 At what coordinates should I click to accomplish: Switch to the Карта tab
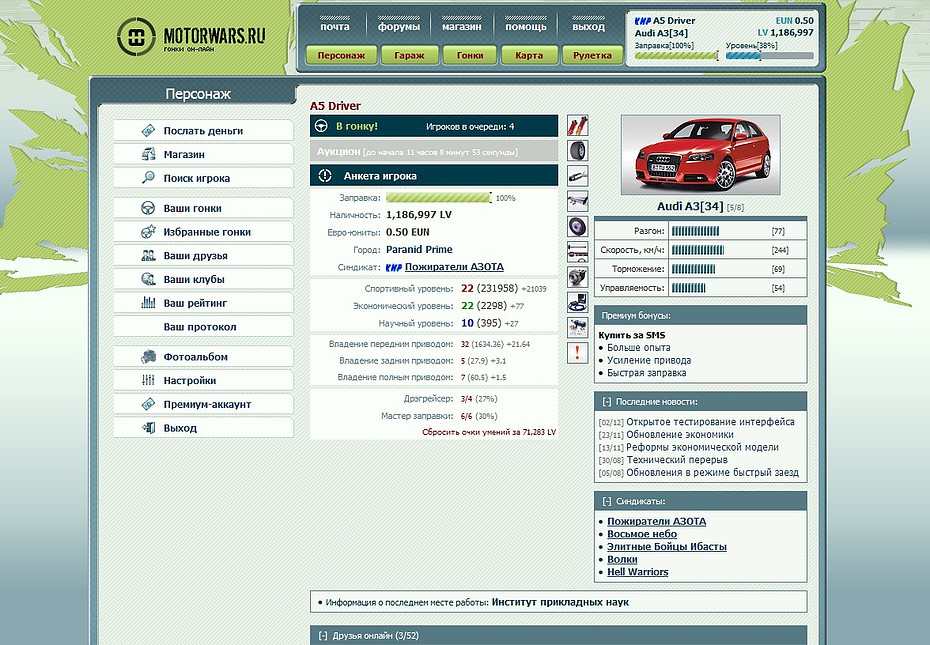click(529, 55)
